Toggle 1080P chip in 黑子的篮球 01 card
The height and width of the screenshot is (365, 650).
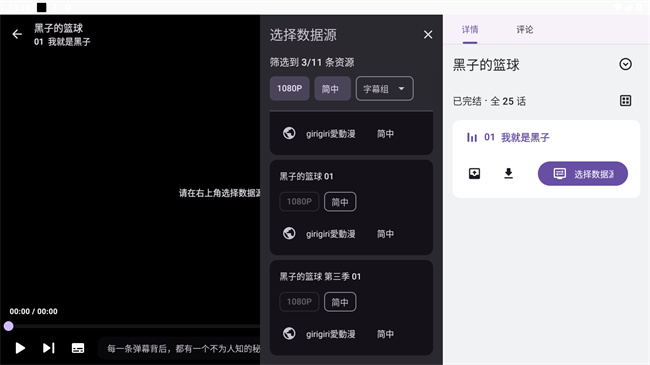299,202
